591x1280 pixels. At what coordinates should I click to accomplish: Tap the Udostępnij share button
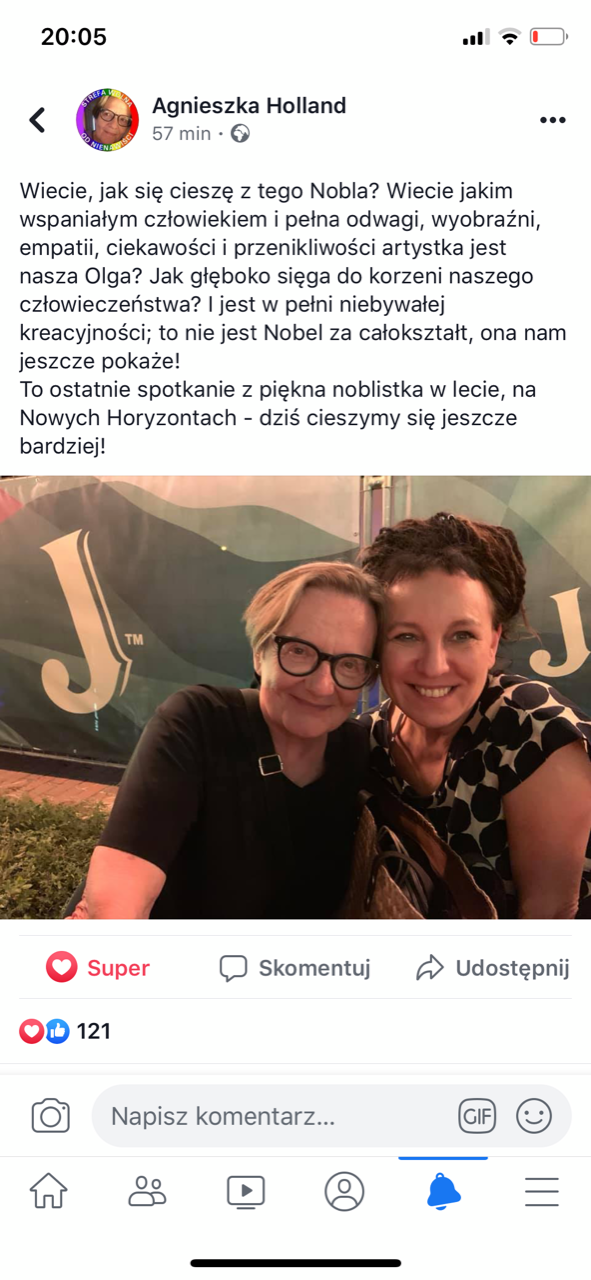(493, 967)
